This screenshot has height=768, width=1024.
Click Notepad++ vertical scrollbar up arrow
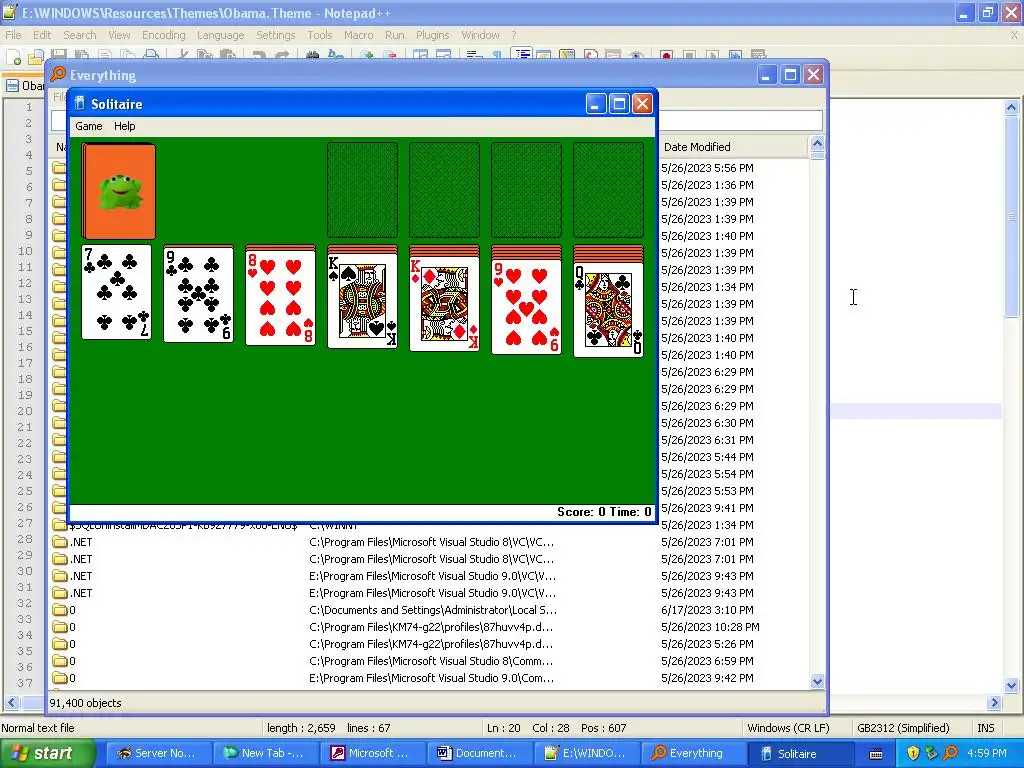point(1011,107)
